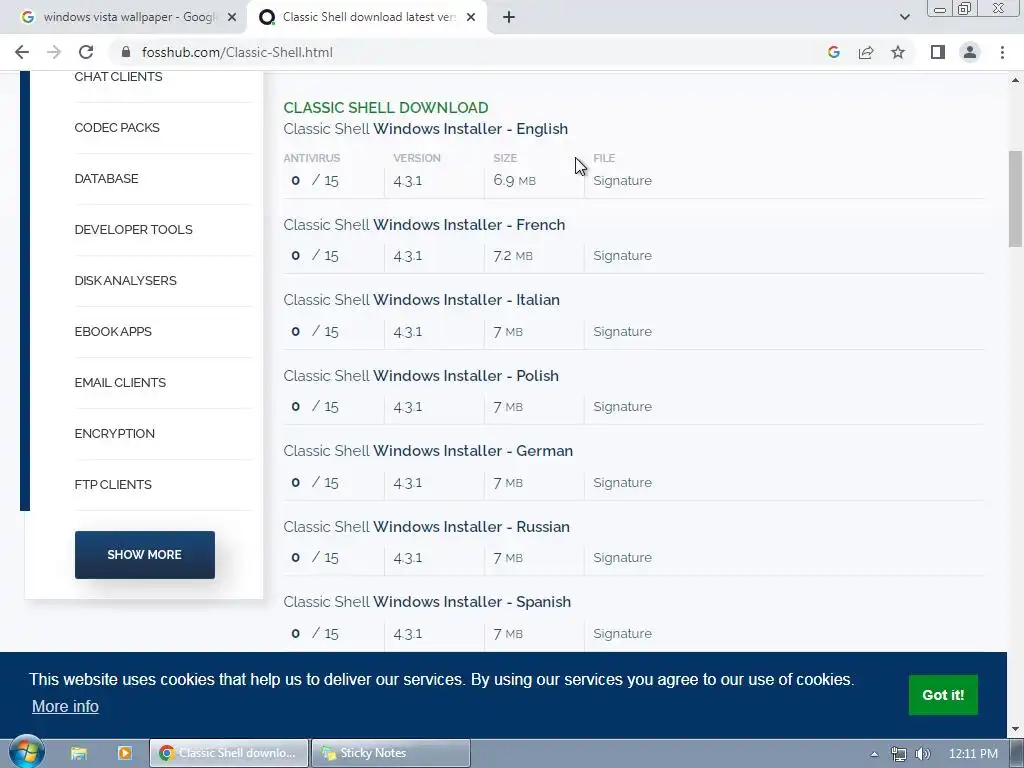The height and width of the screenshot is (768, 1024).
Task: Close the windows vista wallpaper tab
Action: coord(232,17)
